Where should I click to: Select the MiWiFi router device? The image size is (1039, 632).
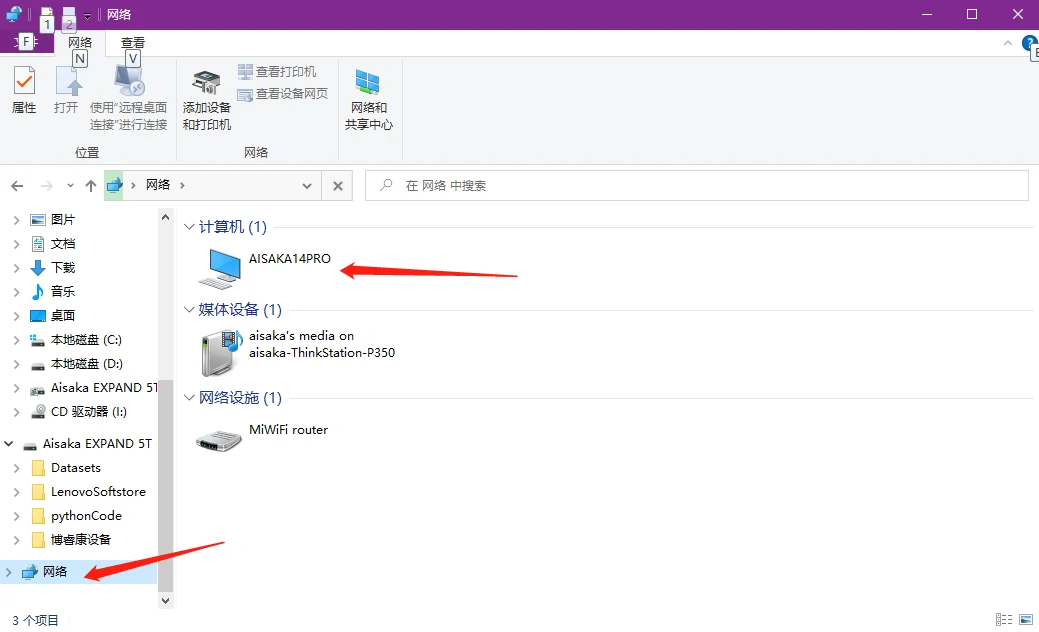(x=217, y=439)
